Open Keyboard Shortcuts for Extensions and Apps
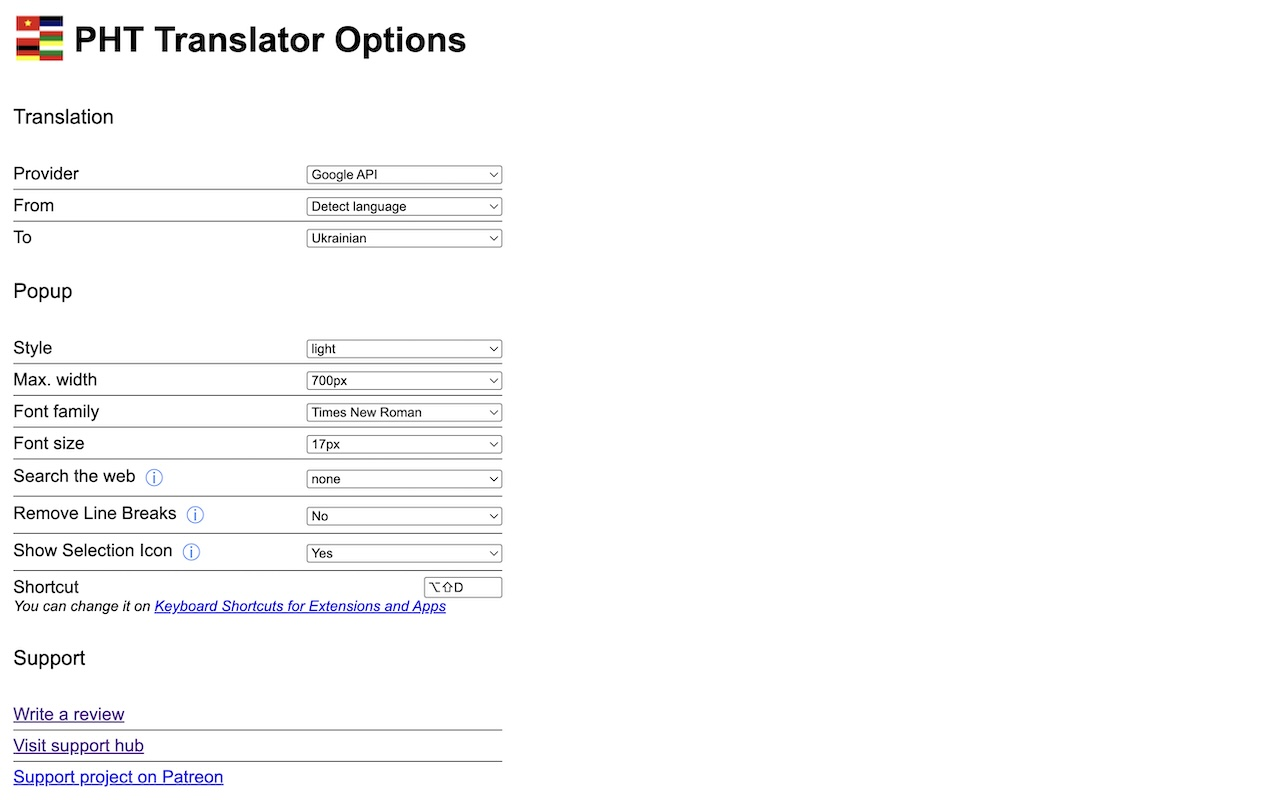 tap(299, 606)
